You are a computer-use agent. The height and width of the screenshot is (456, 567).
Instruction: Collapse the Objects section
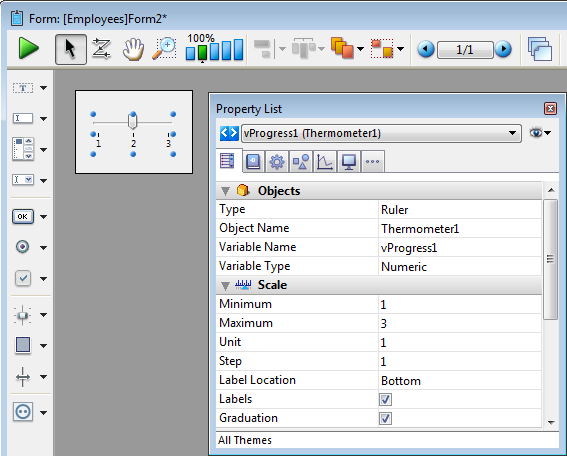(x=225, y=191)
